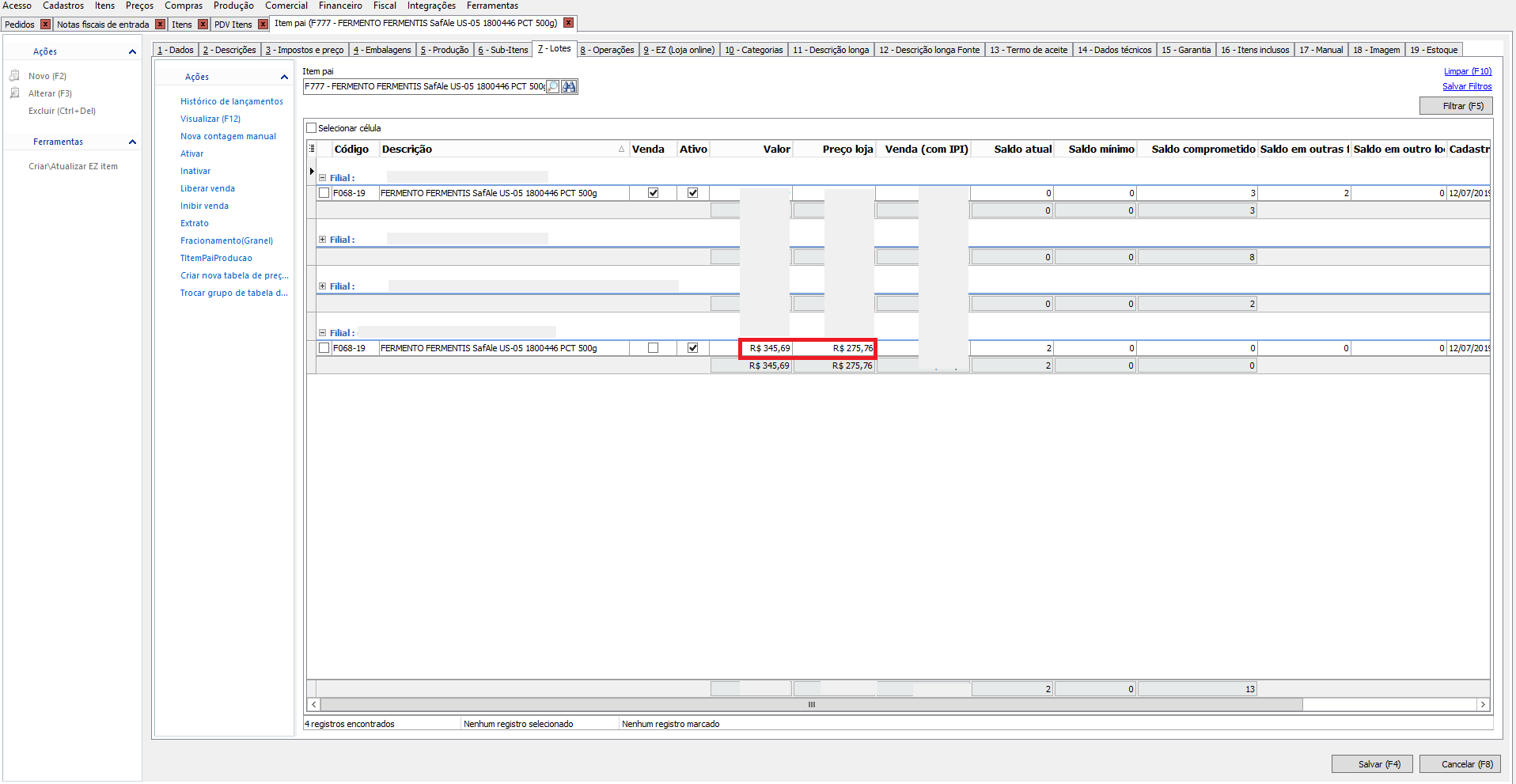
Task: Click the left arrow of horizontal scrollbar
Action: (314, 704)
